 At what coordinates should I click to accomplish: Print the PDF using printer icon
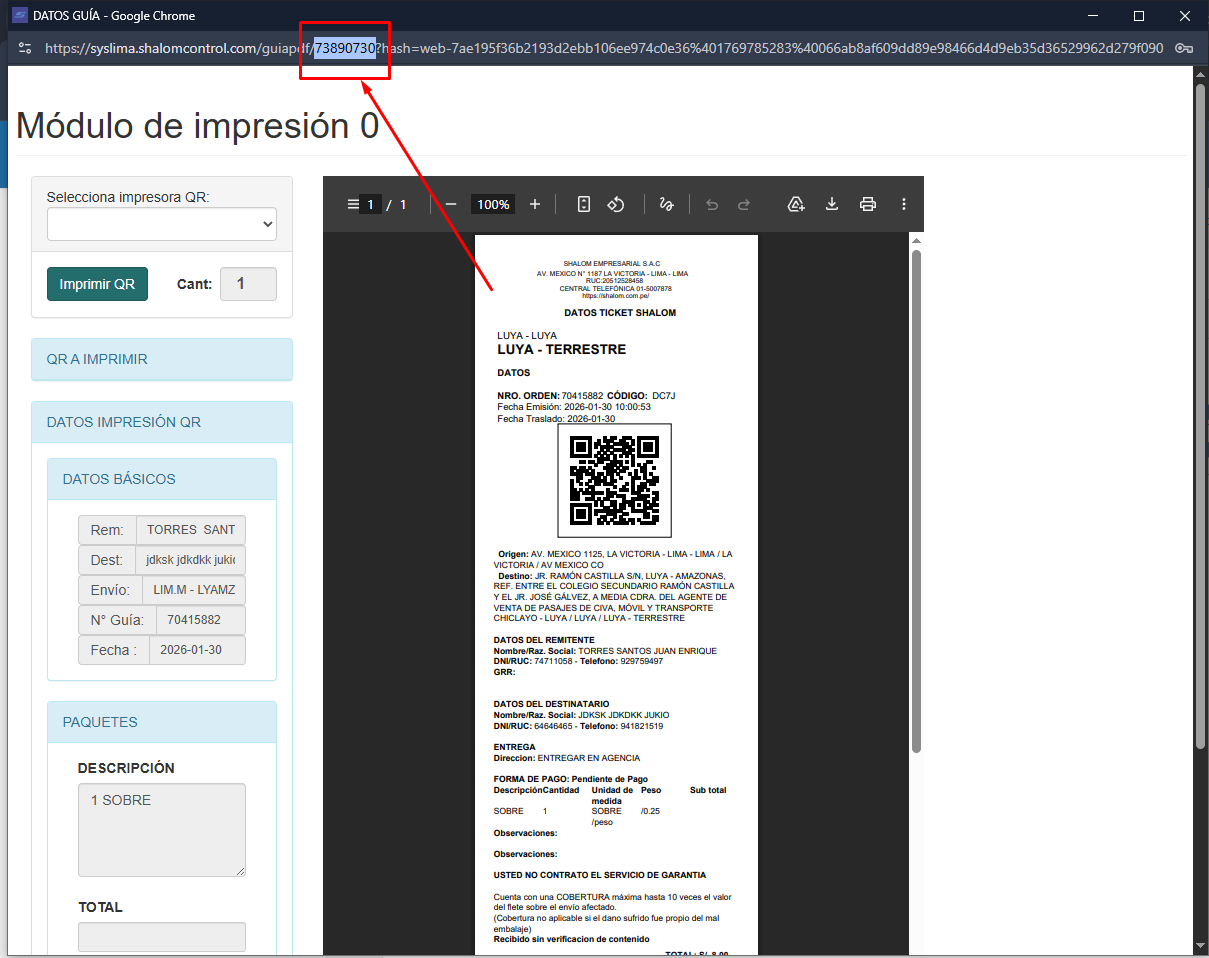868,204
